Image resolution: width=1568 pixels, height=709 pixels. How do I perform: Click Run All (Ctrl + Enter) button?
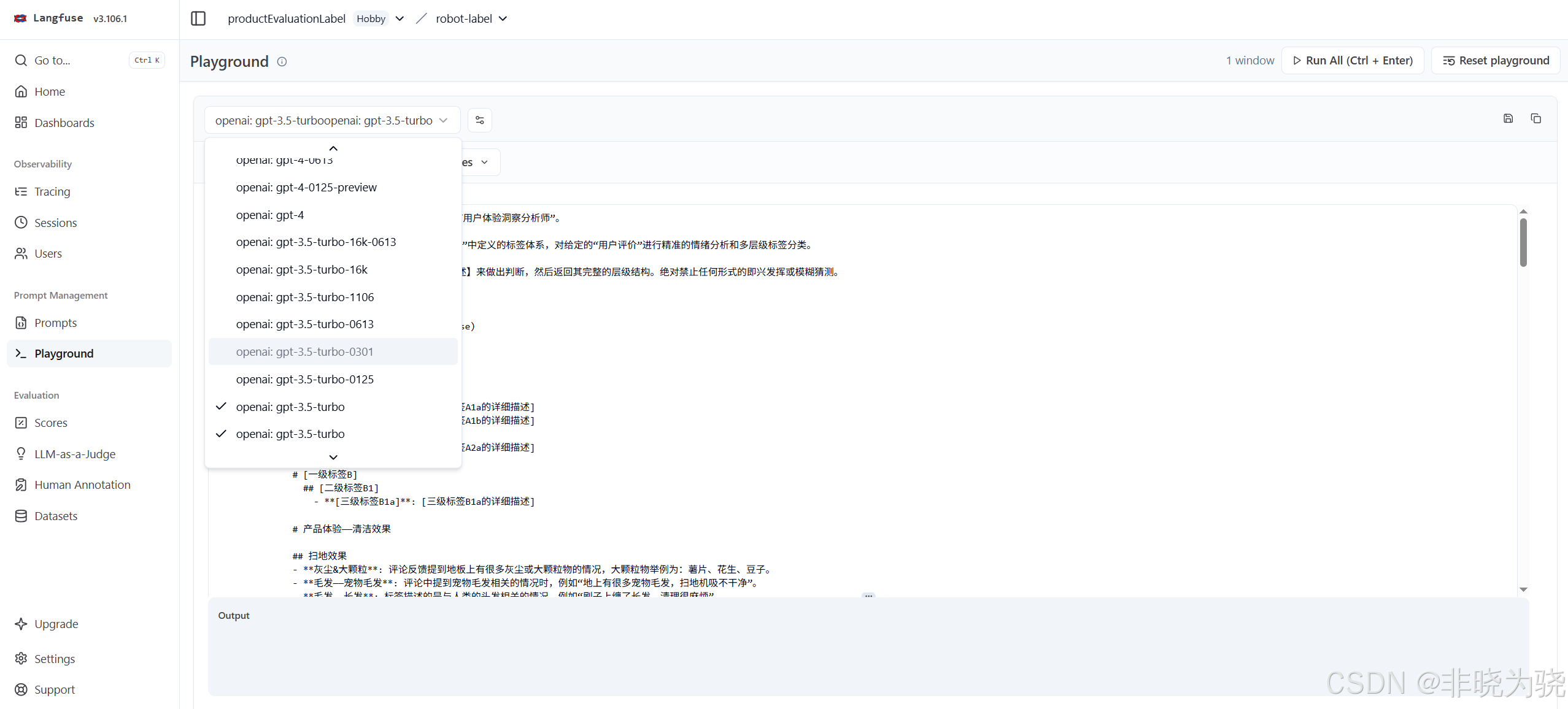coord(1353,61)
